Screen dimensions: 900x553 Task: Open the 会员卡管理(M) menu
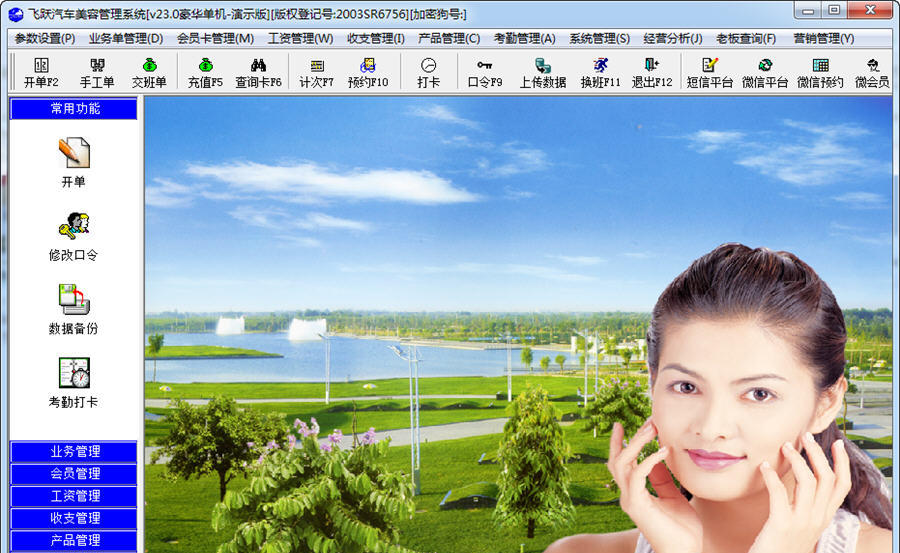tap(215, 38)
